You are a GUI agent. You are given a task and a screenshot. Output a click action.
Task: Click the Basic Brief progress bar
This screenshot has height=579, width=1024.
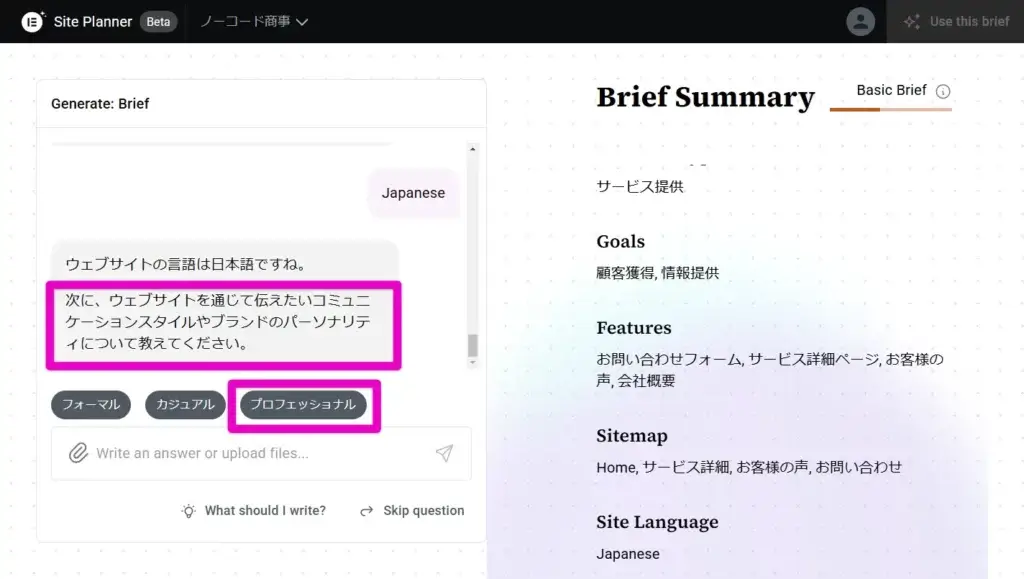click(891, 110)
